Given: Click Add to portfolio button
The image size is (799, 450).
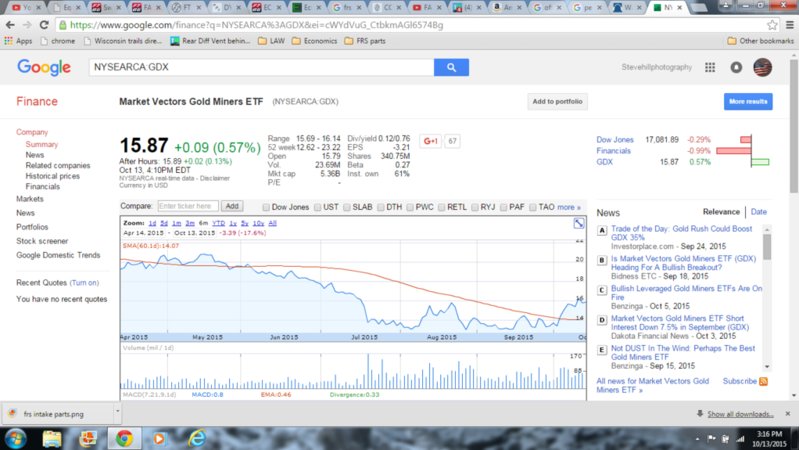Looking at the screenshot, I should tap(557, 101).
